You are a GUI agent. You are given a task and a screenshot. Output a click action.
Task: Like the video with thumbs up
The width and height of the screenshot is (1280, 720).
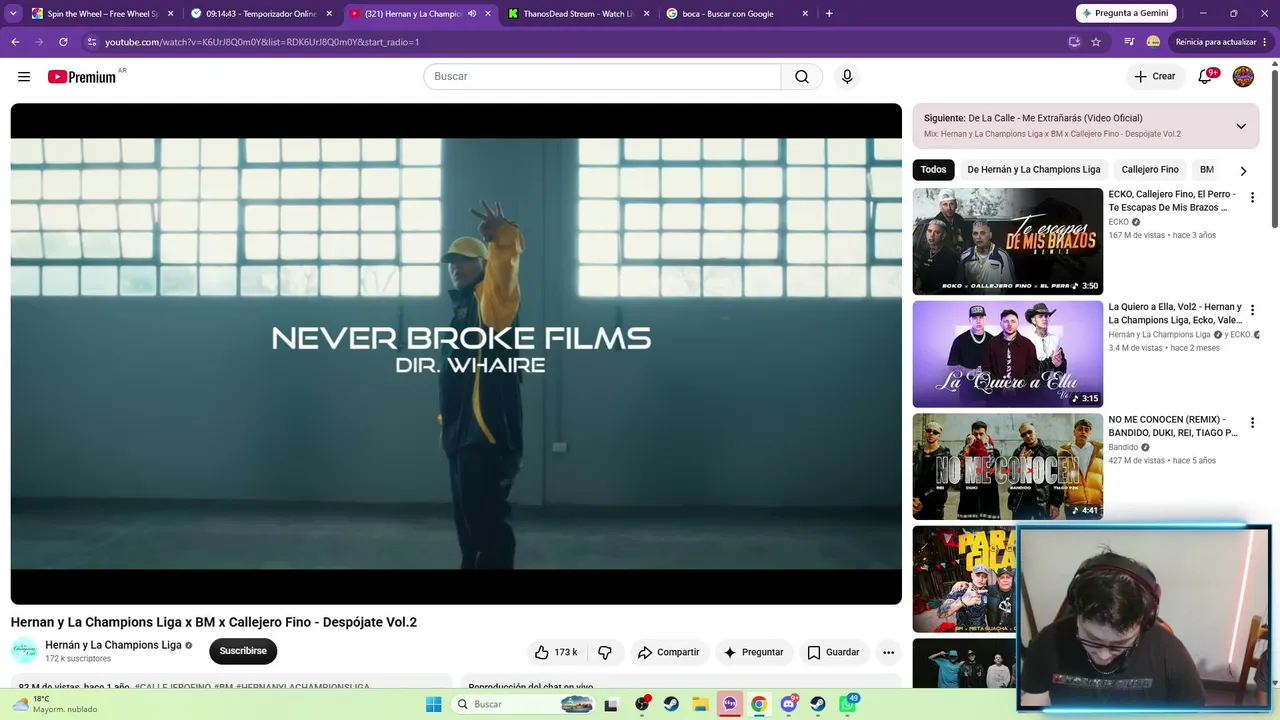point(557,652)
